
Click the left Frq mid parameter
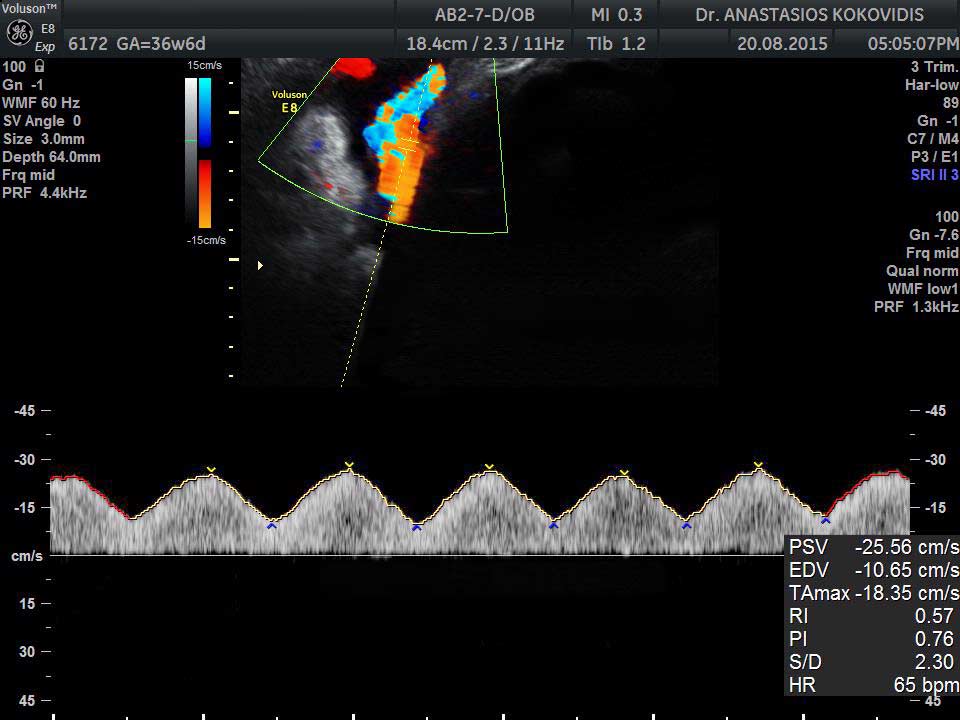29,175
